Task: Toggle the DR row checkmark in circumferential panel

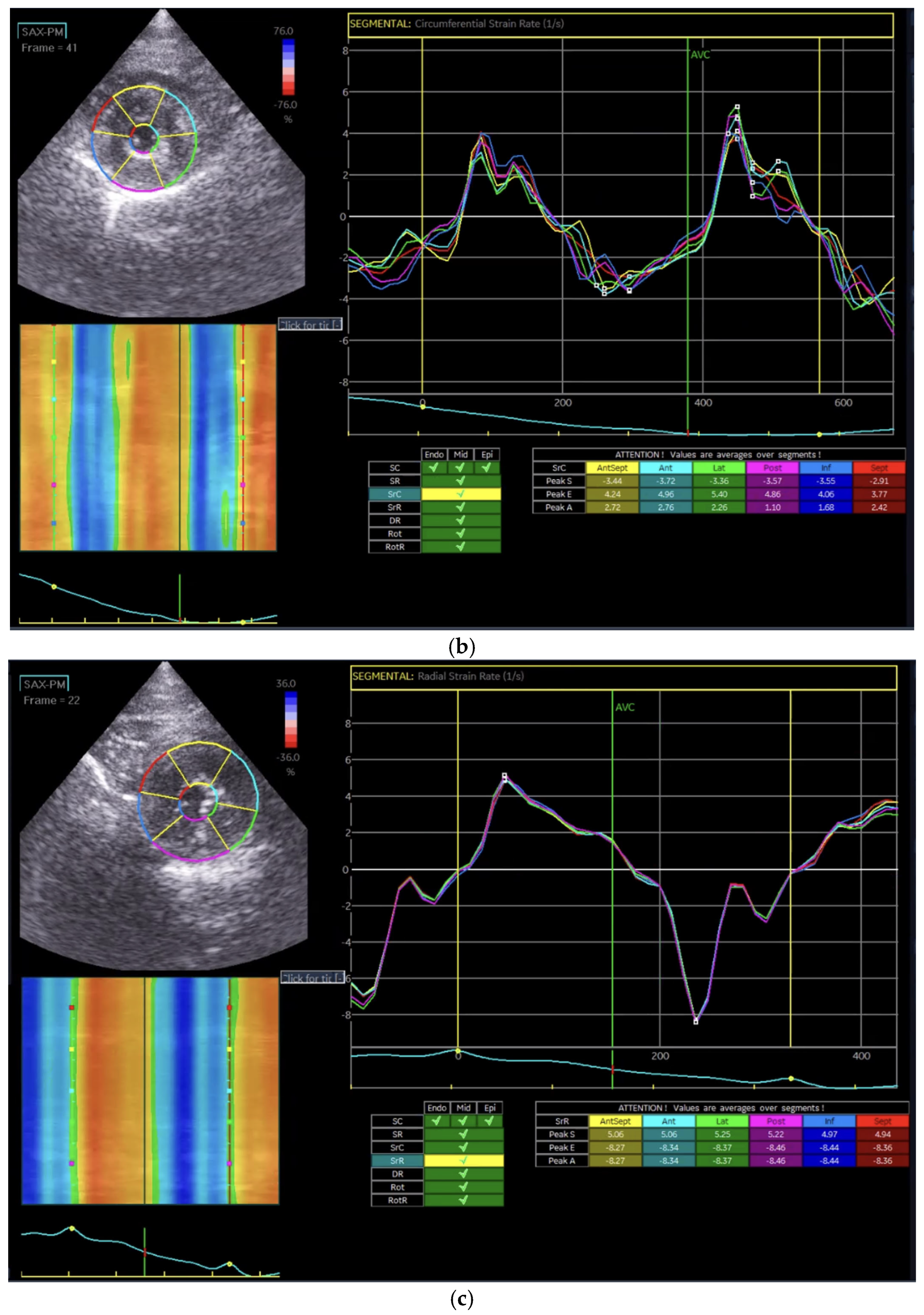Action: click(x=461, y=520)
